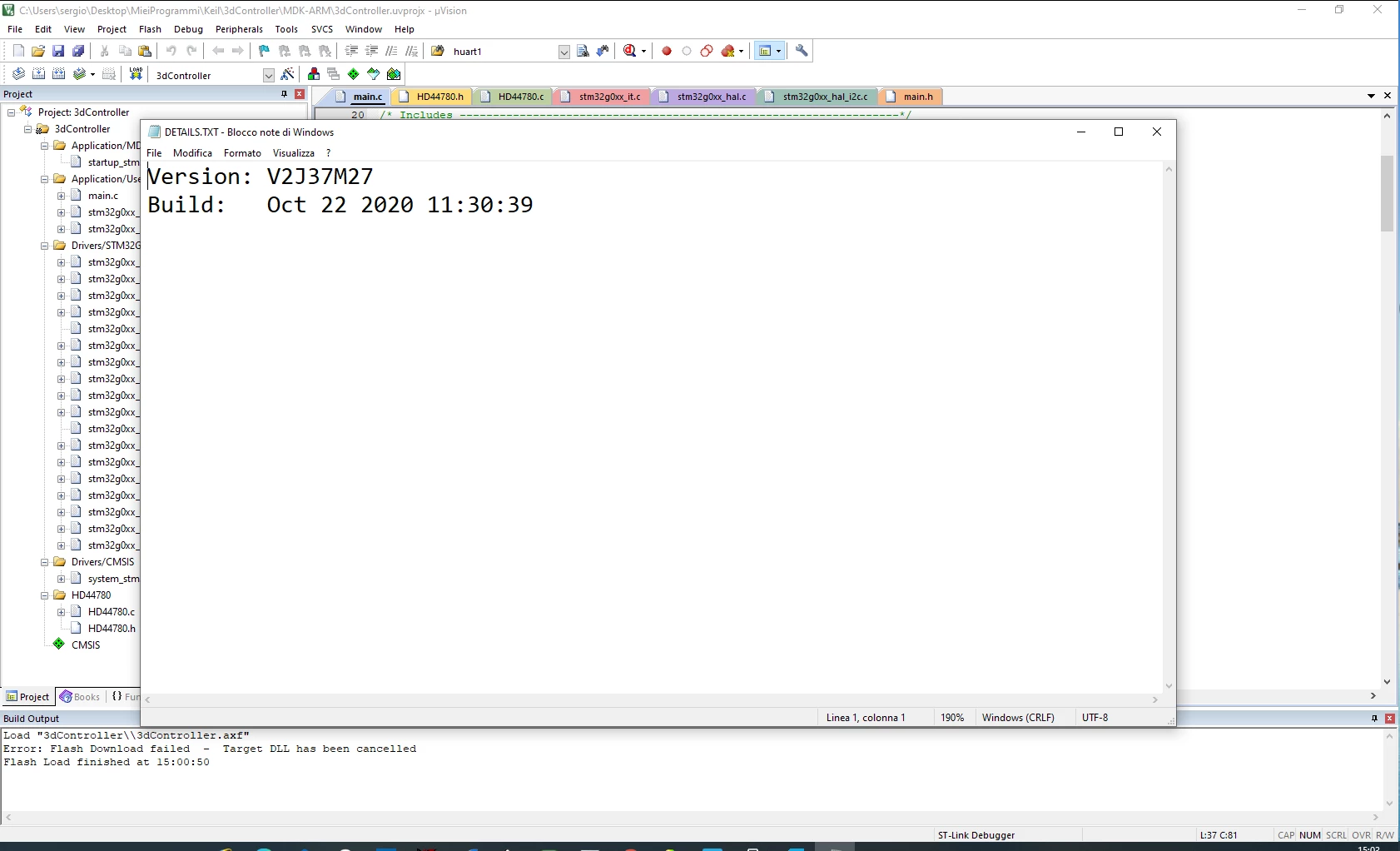1400x851 pixels.
Task: Click the Translate file icon
Action: [18, 74]
